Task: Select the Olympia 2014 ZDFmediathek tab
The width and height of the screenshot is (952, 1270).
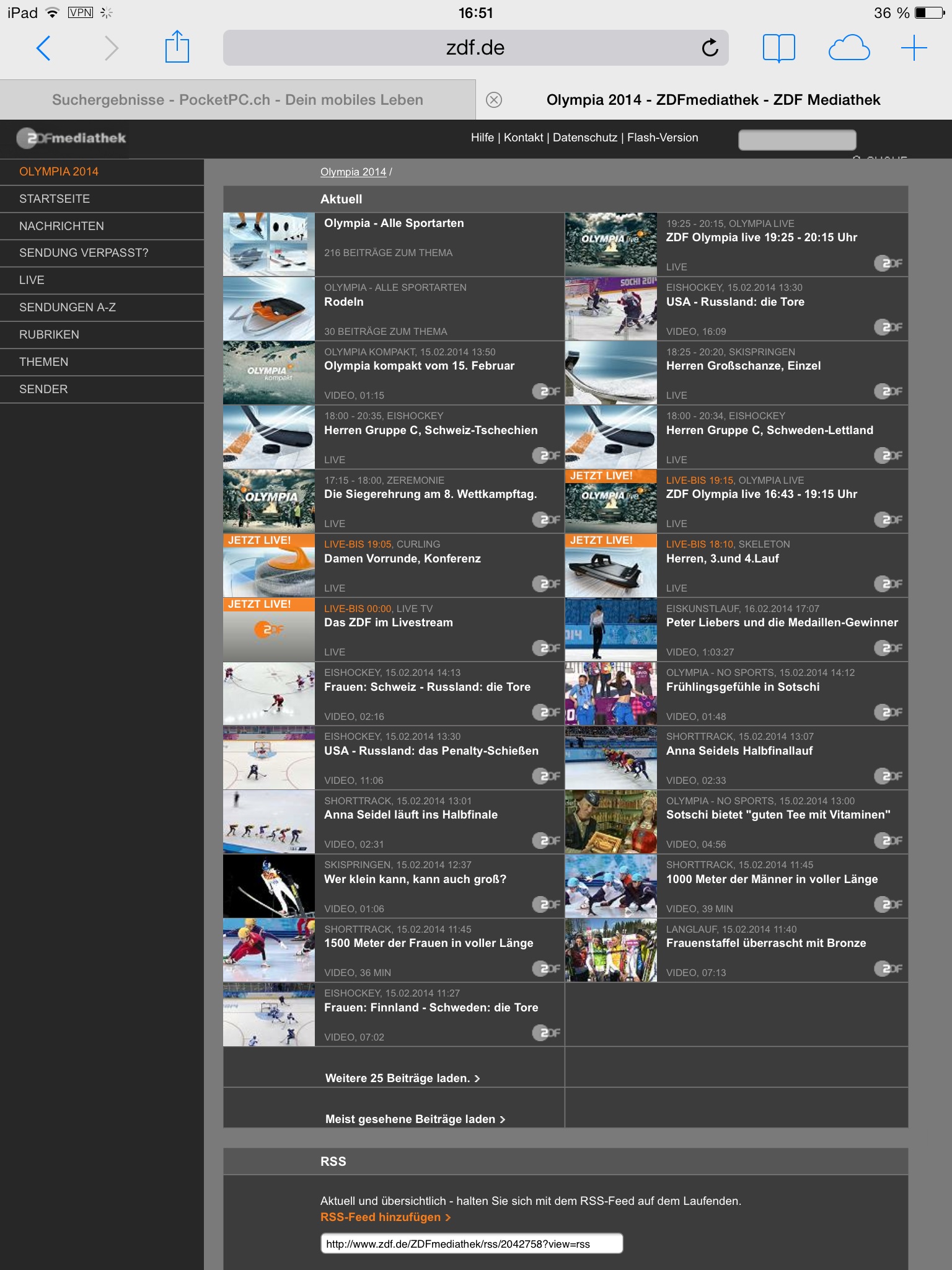Action: click(714, 100)
